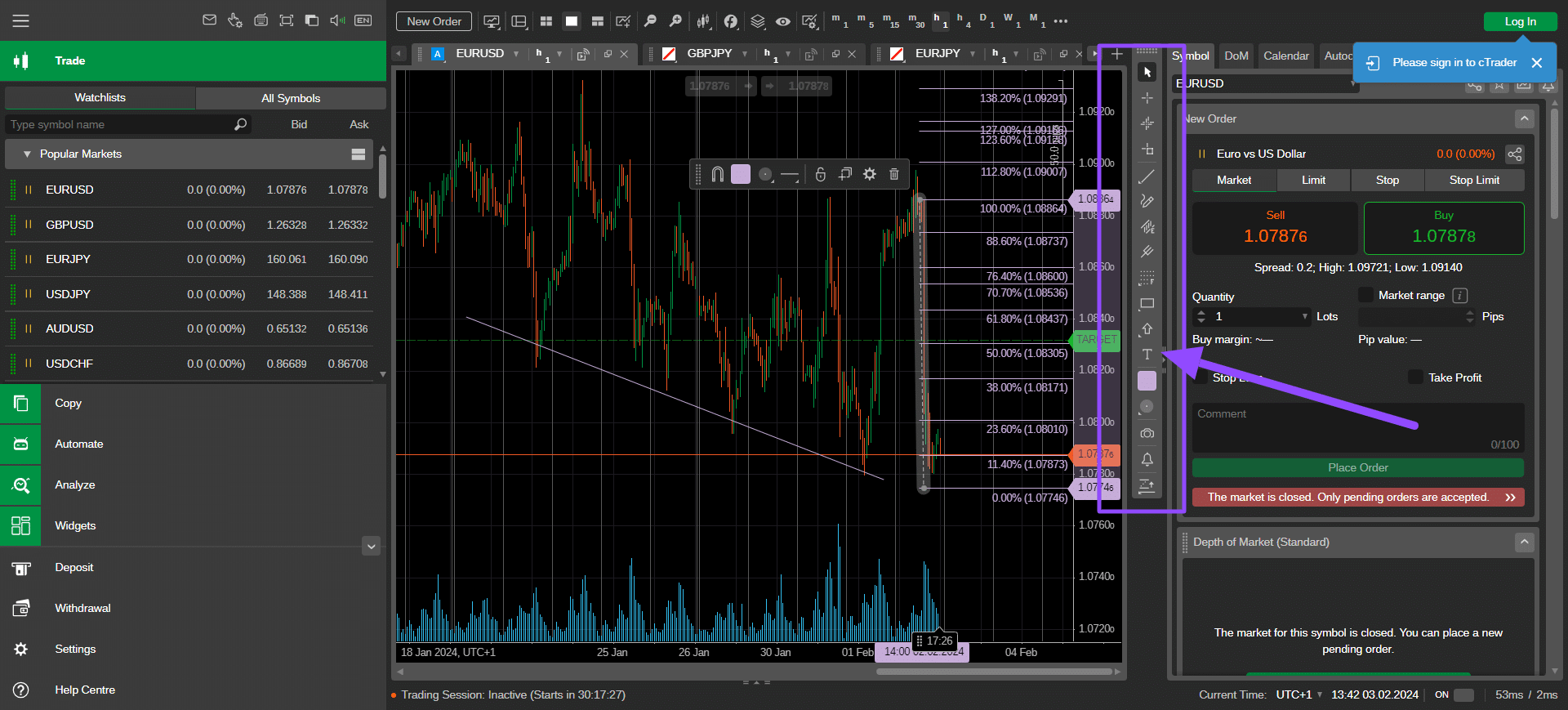Image resolution: width=1568 pixels, height=710 pixels.
Task: Change language via EN icon
Action: coord(363,20)
